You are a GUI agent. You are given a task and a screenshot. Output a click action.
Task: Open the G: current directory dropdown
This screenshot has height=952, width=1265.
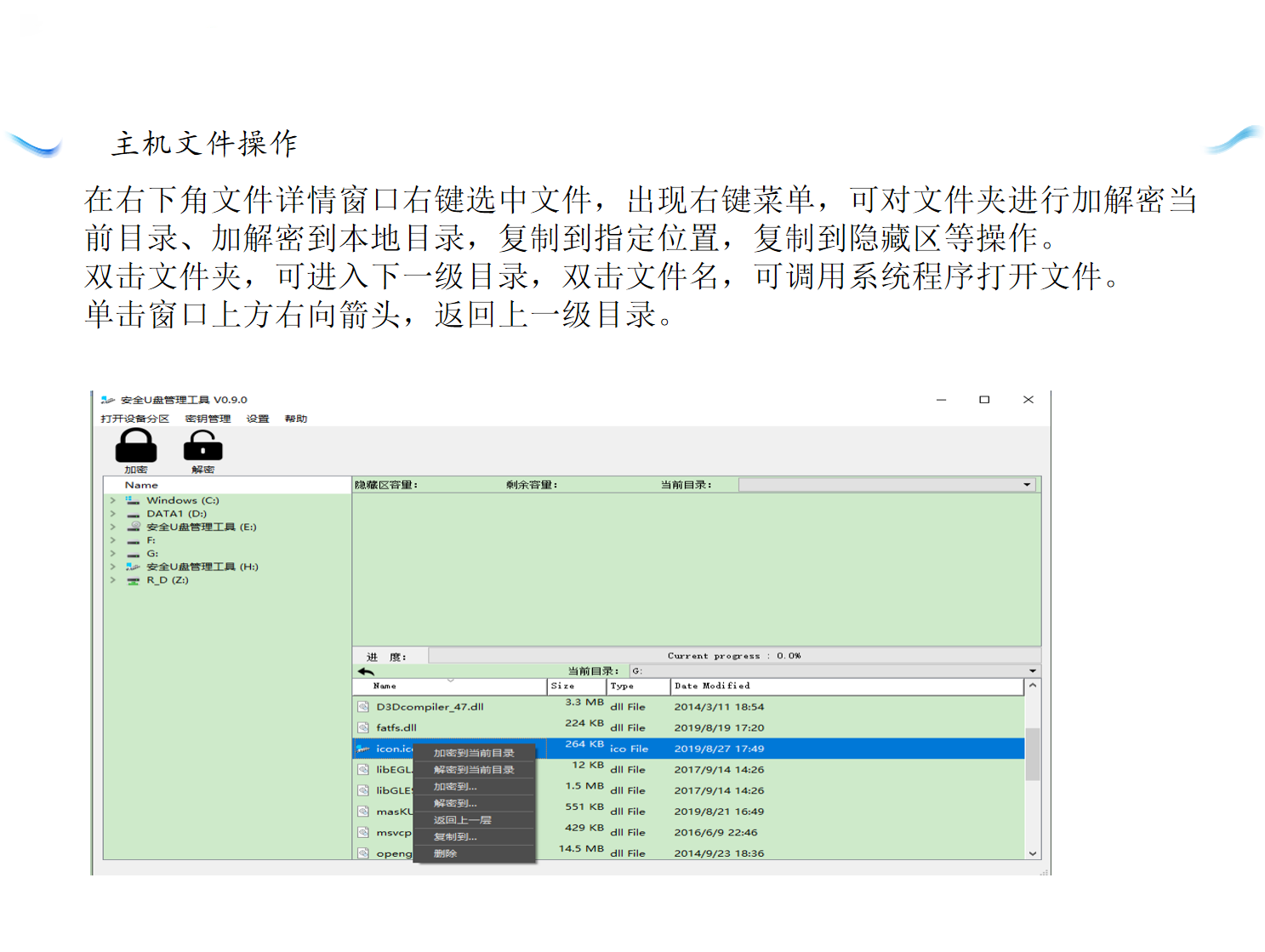[x=1032, y=671]
